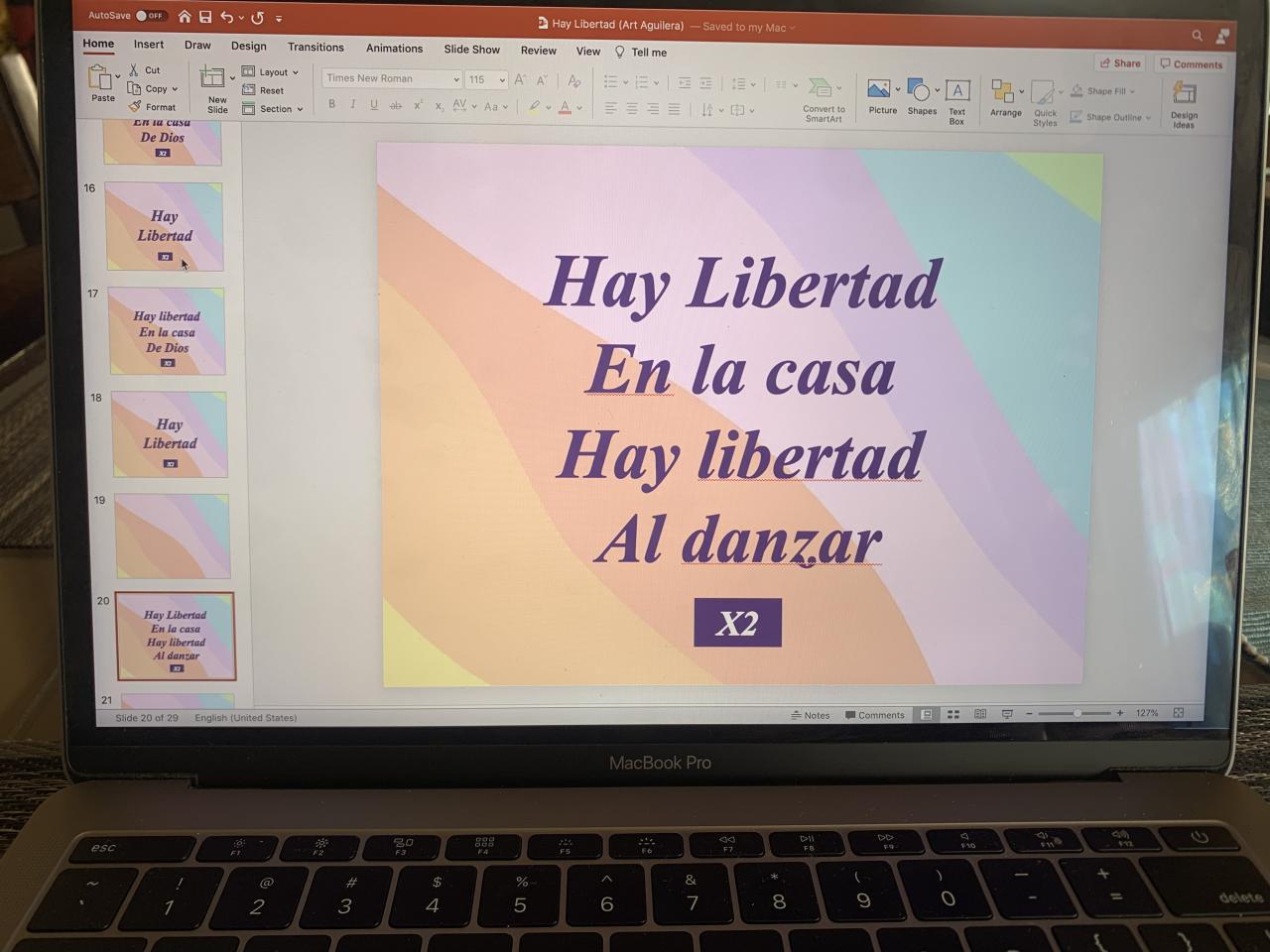Open the line spacing options
This screenshot has height=952, width=1270.
[x=742, y=84]
